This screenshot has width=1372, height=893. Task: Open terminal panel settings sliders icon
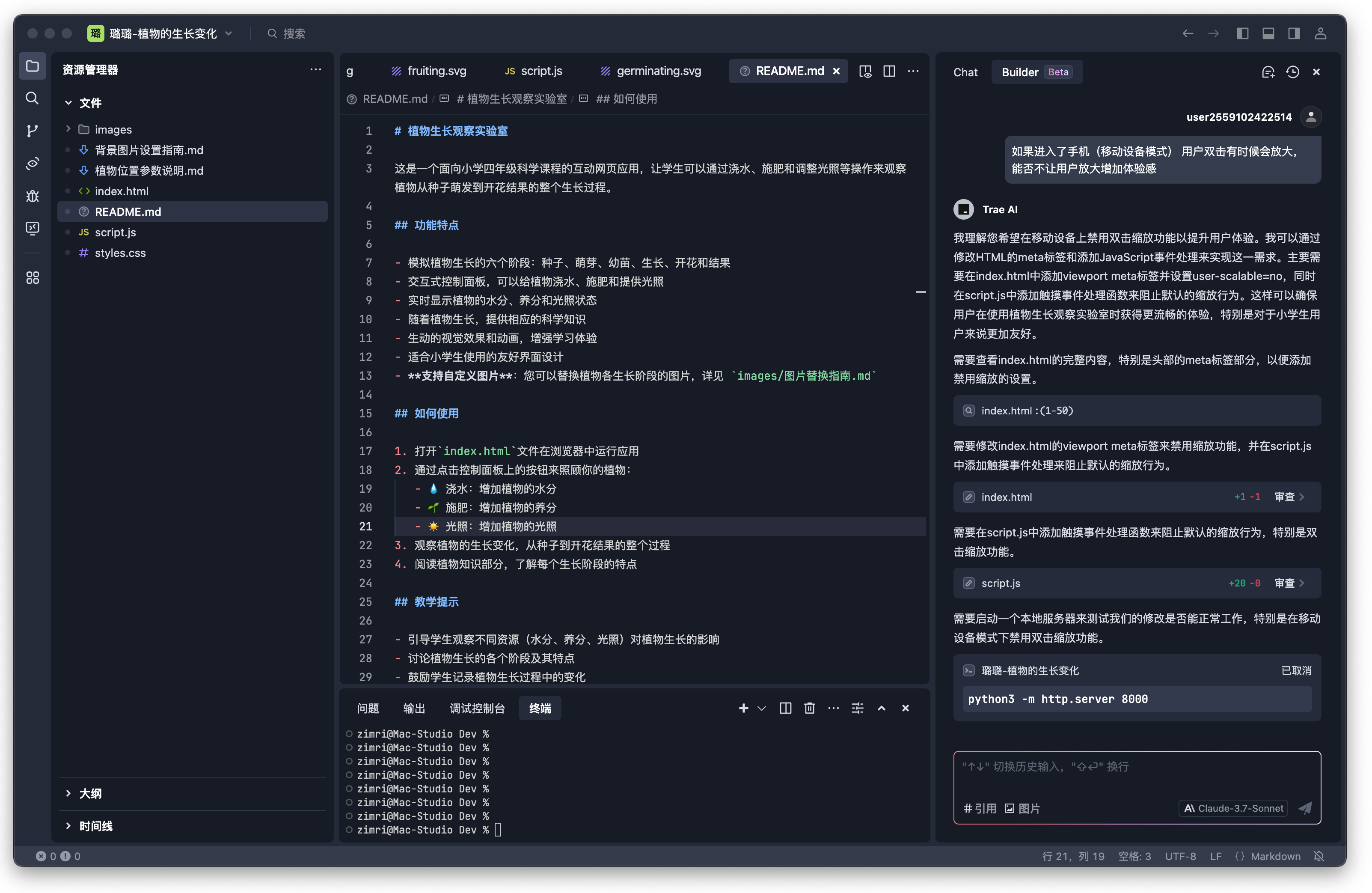[x=858, y=708]
